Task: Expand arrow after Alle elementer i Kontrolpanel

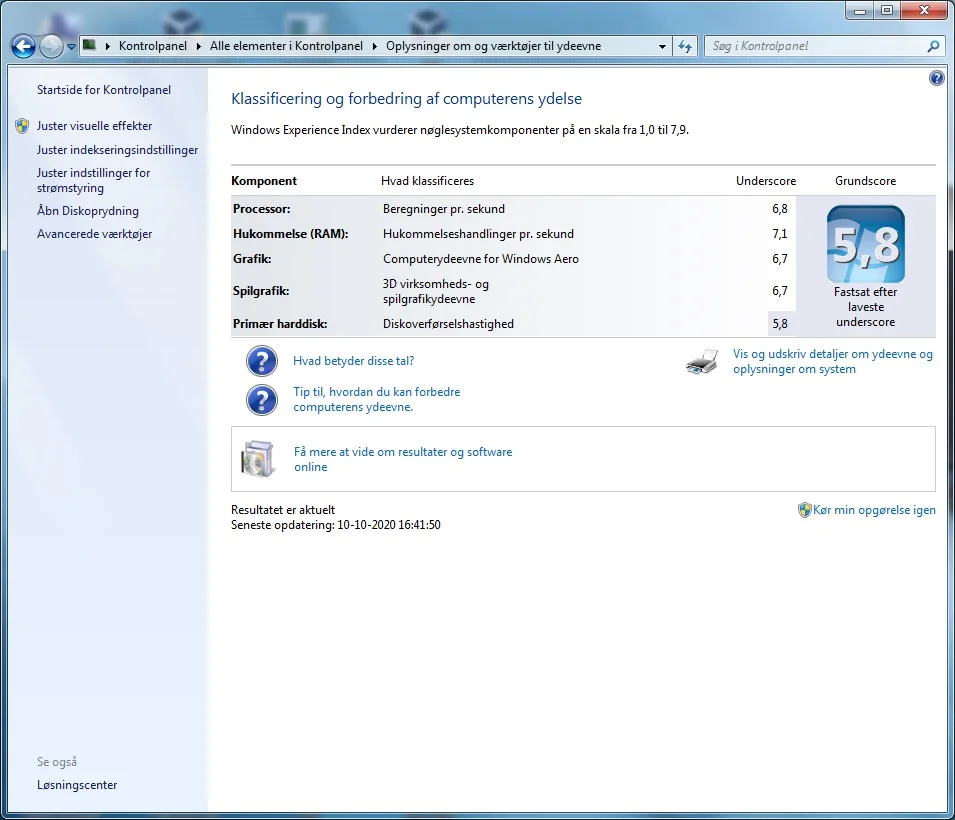Action: (x=375, y=46)
